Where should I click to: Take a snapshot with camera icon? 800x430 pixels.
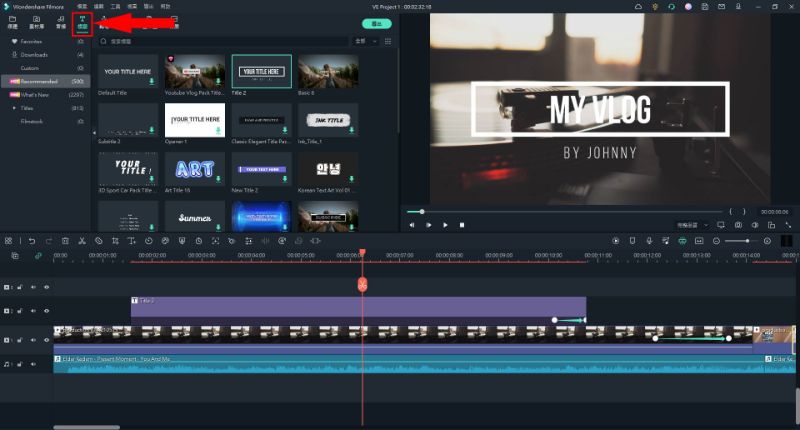(738, 225)
